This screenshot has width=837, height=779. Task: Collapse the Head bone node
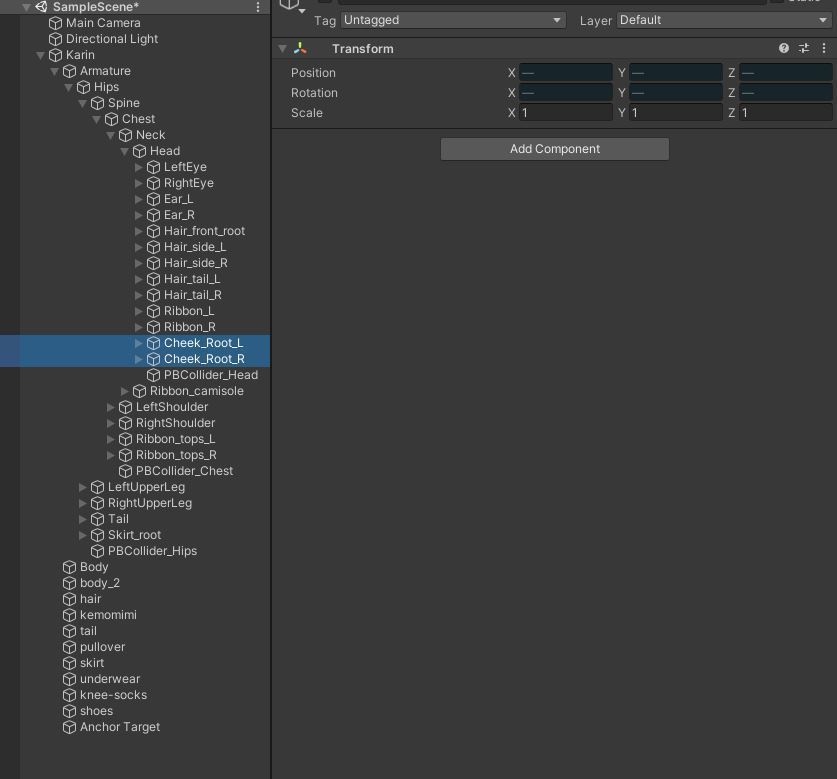click(124, 151)
